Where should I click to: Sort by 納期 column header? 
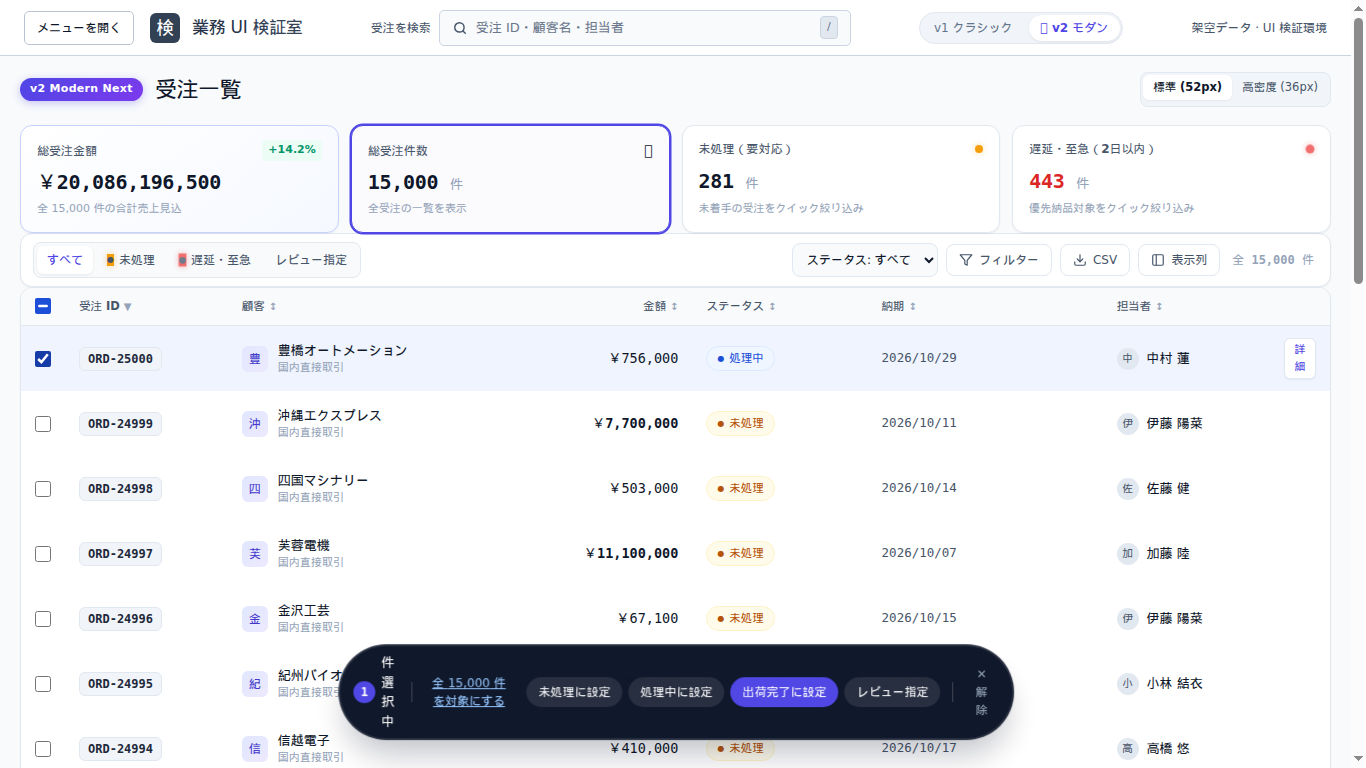click(x=899, y=306)
